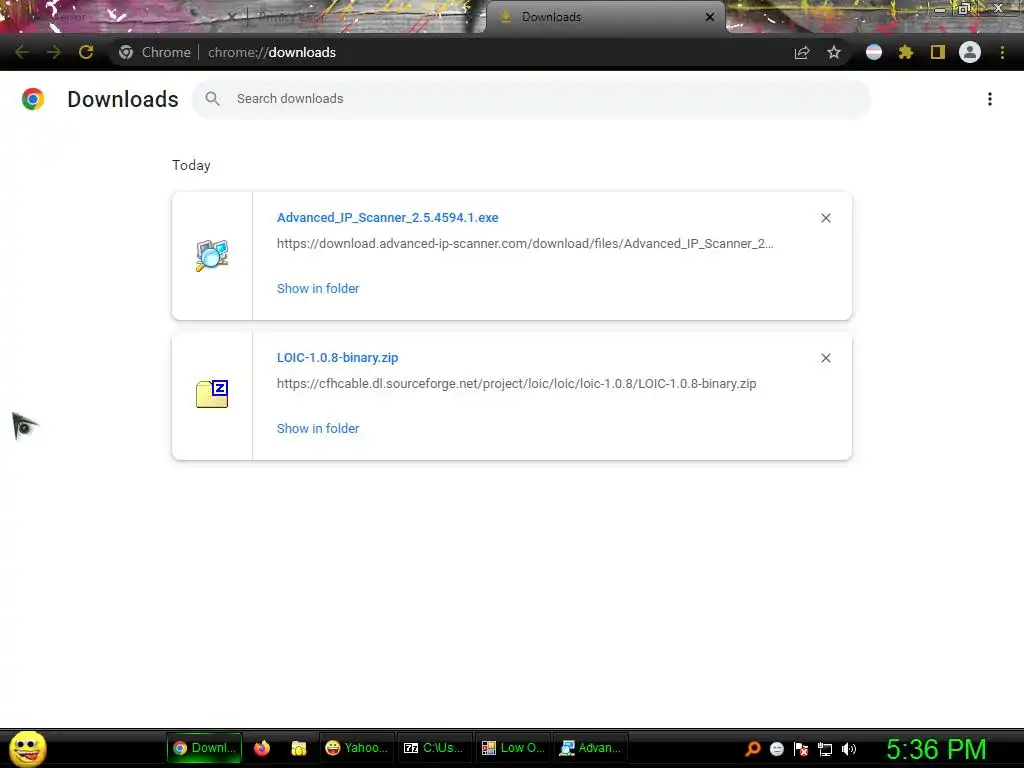Viewport: 1024px width, 768px height.
Task: Open the share page icon in address bar
Action: pos(802,52)
